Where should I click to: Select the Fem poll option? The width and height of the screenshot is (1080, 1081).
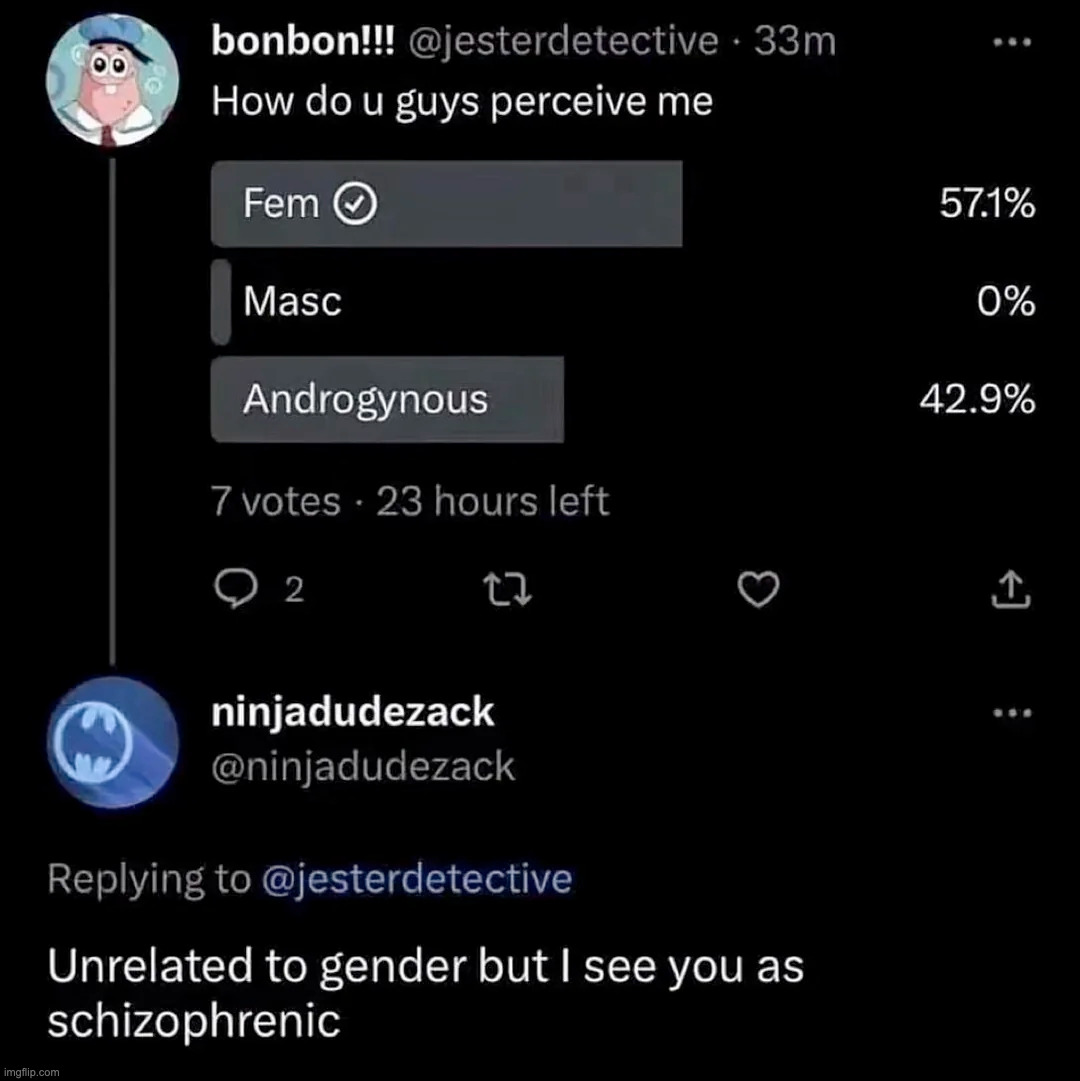[x=446, y=203]
